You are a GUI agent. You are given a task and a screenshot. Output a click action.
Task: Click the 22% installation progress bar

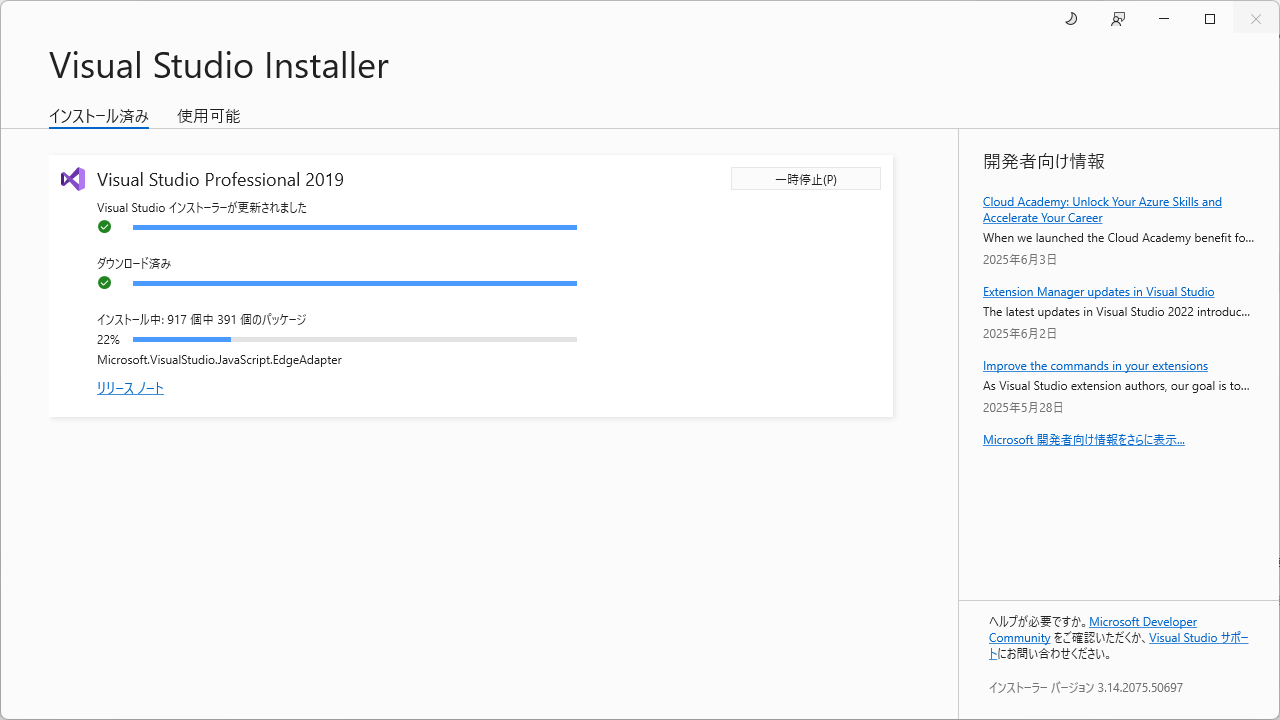pyautogui.click(x=355, y=339)
